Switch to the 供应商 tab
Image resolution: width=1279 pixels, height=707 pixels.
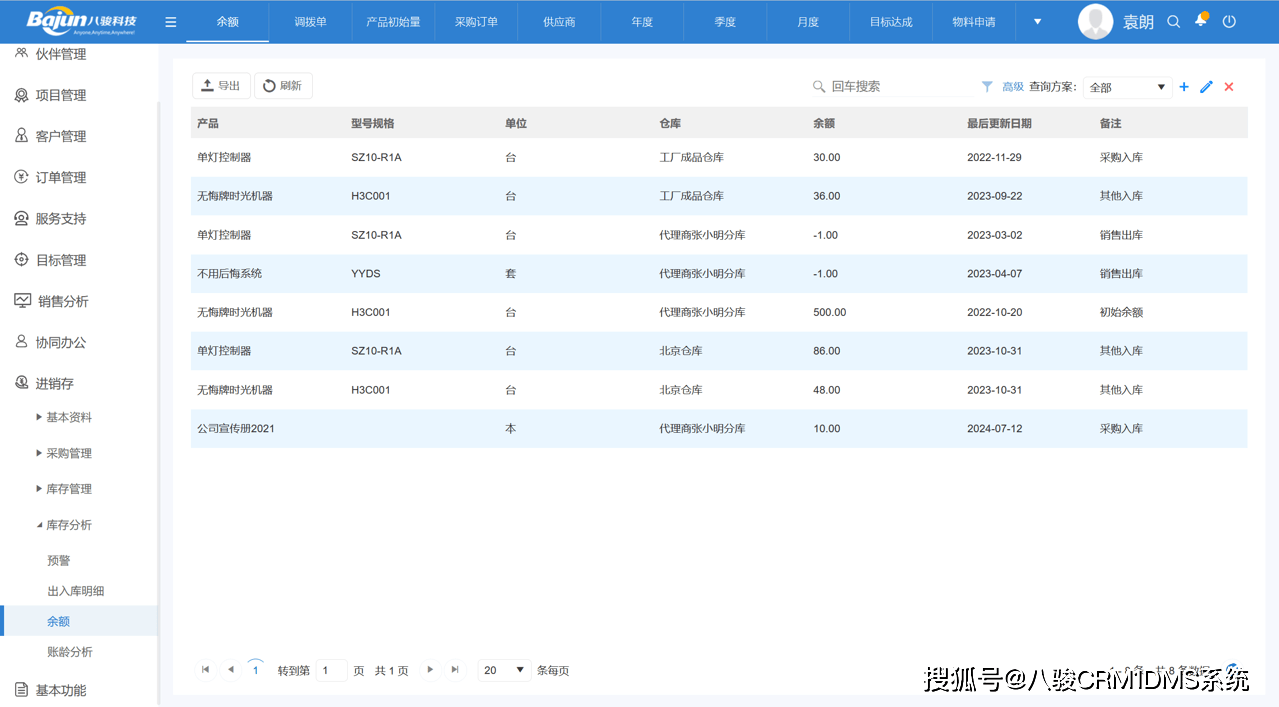point(559,22)
